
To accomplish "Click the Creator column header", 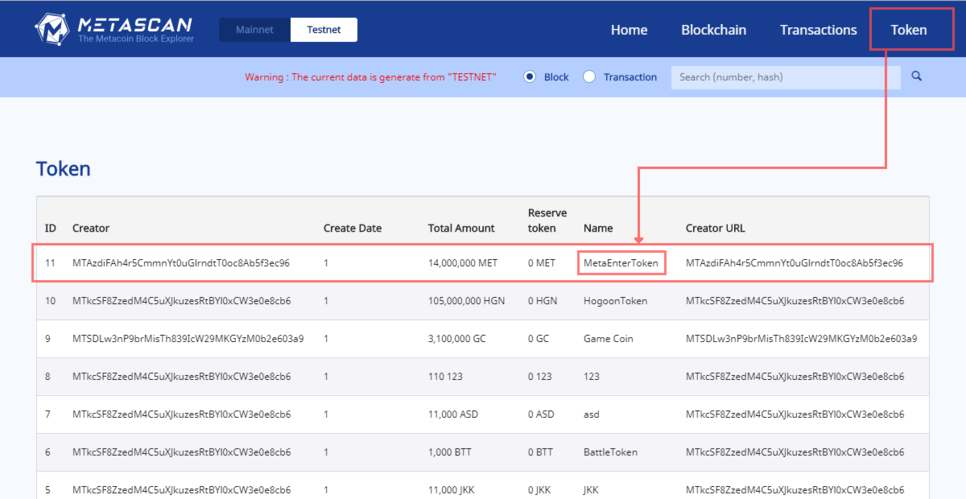I will 91,228.
